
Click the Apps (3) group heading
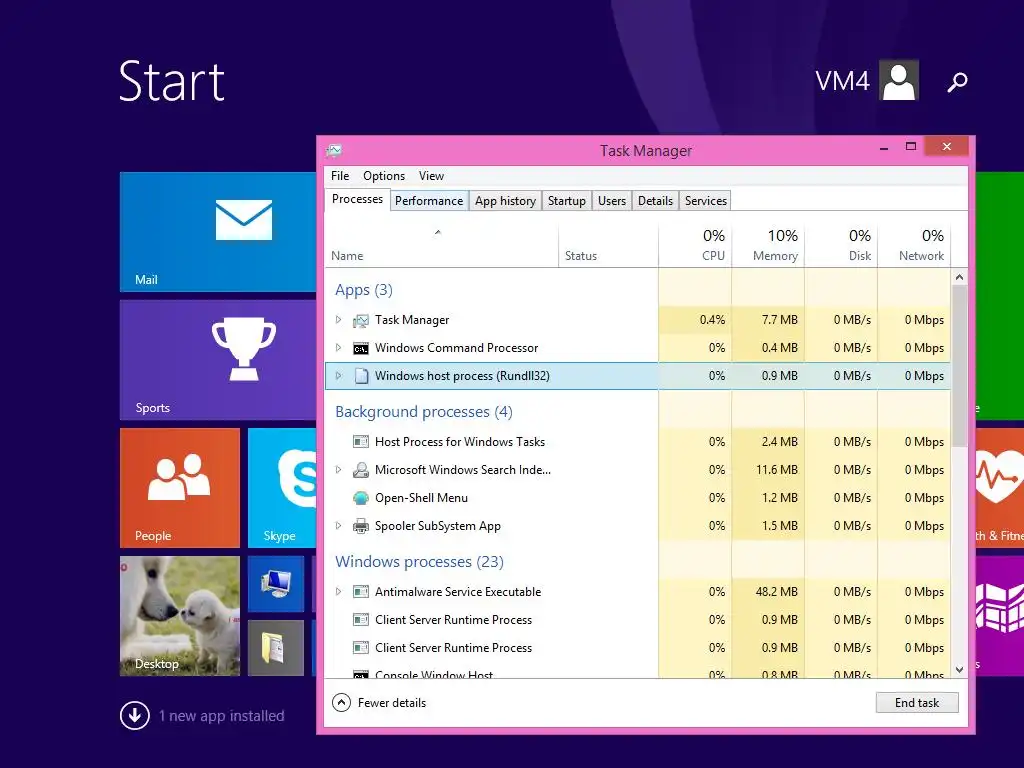pyautogui.click(x=364, y=290)
